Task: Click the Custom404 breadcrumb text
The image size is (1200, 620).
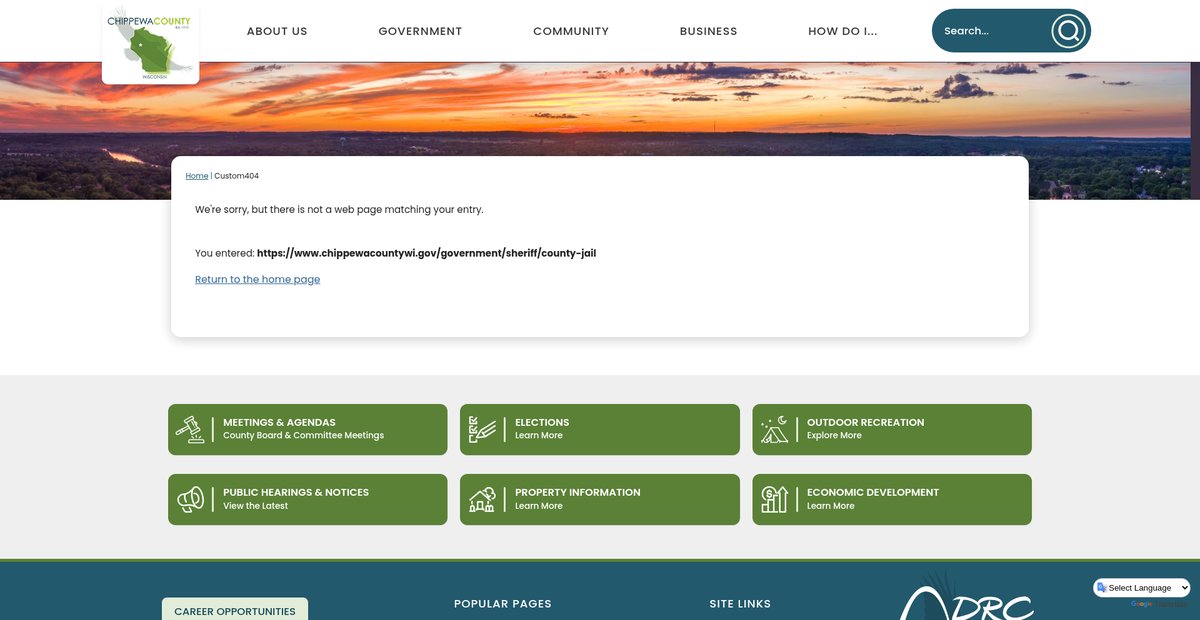Action: pyautogui.click(x=236, y=176)
